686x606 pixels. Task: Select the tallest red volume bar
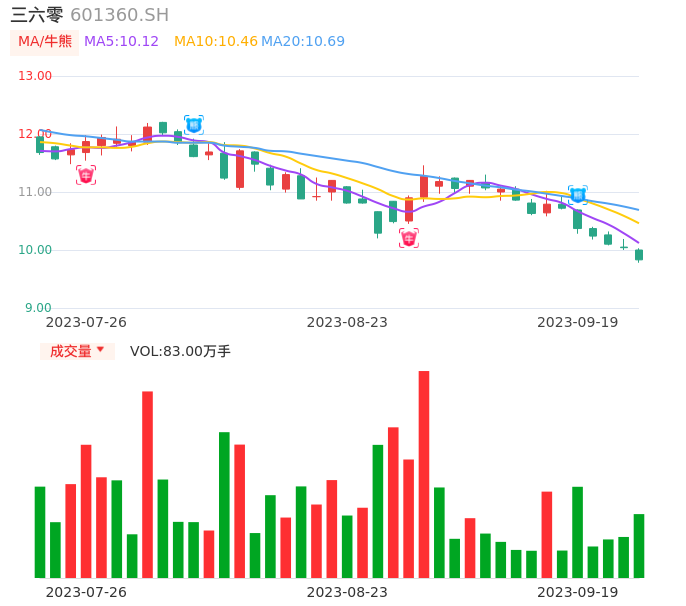coord(424,474)
